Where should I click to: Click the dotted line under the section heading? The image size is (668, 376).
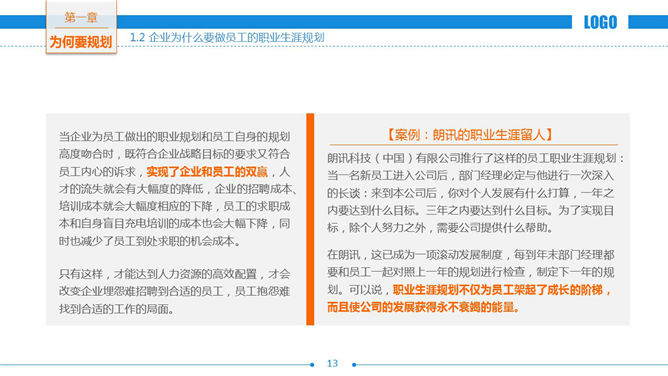click(392, 46)
